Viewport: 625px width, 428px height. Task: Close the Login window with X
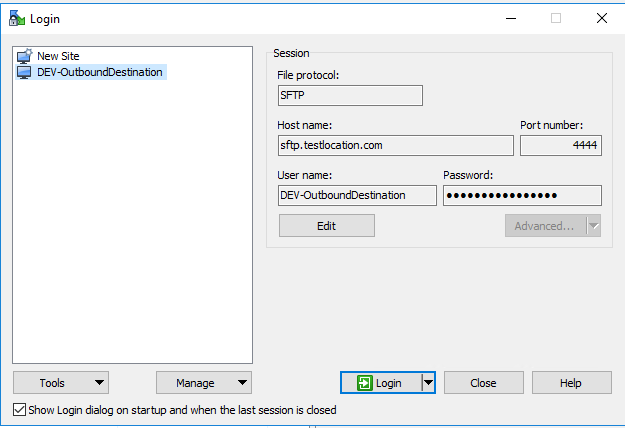(x=601, y=18)
